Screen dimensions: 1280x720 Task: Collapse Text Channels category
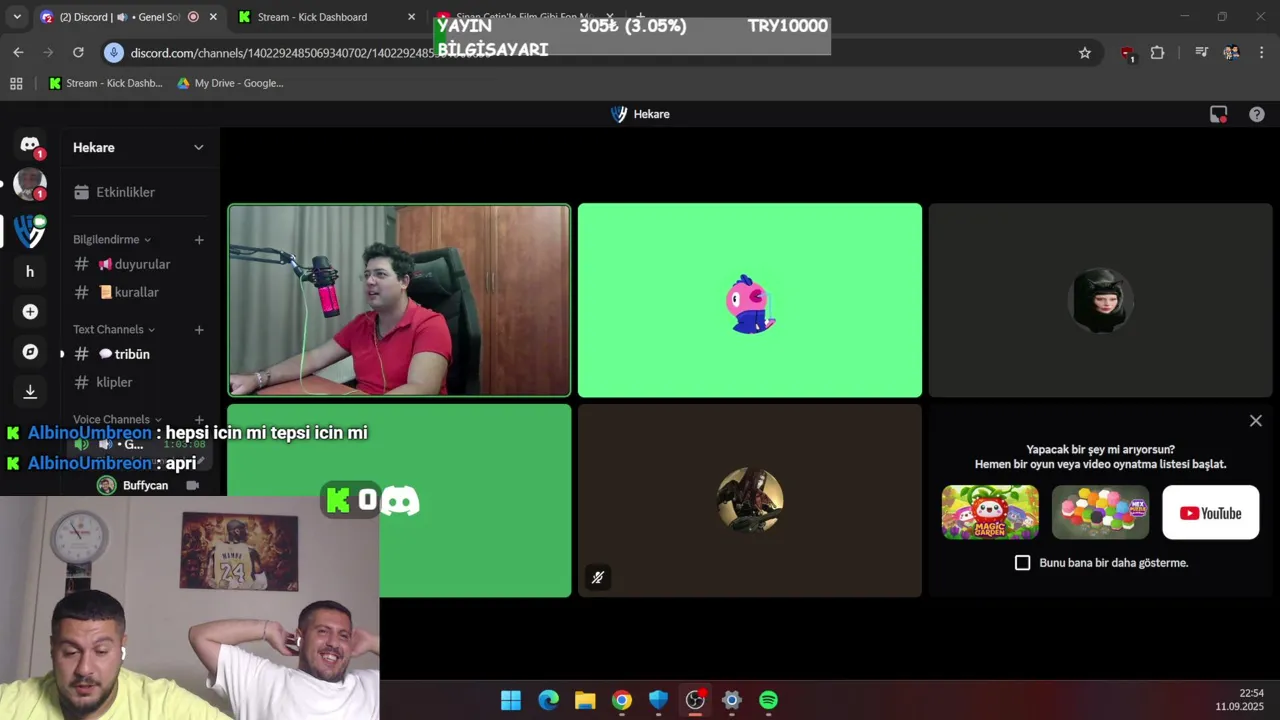tap(114, 330)
